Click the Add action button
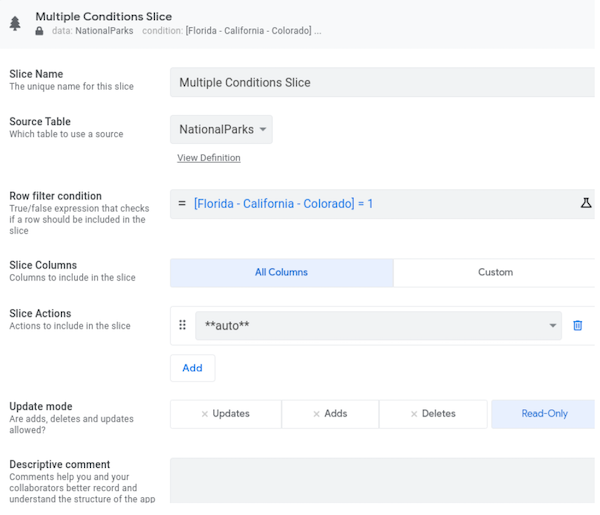600x515 pixels. pos(192,368)
